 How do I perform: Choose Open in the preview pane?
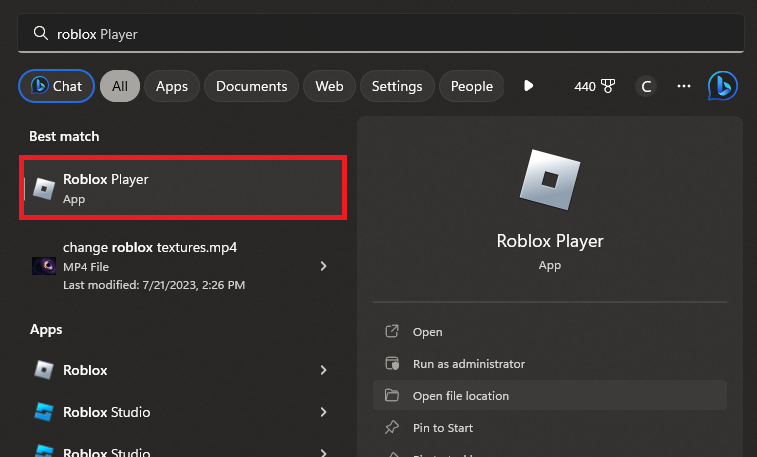click(x=550, y=332)
